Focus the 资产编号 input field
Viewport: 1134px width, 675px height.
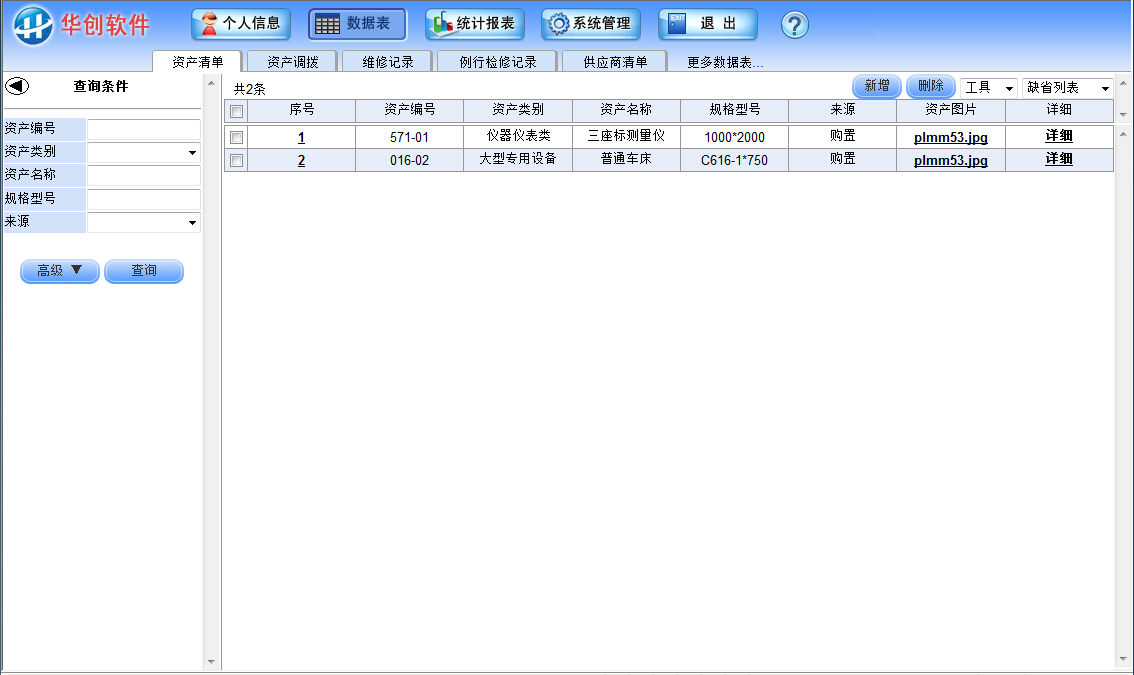click(x=144, y=130)
